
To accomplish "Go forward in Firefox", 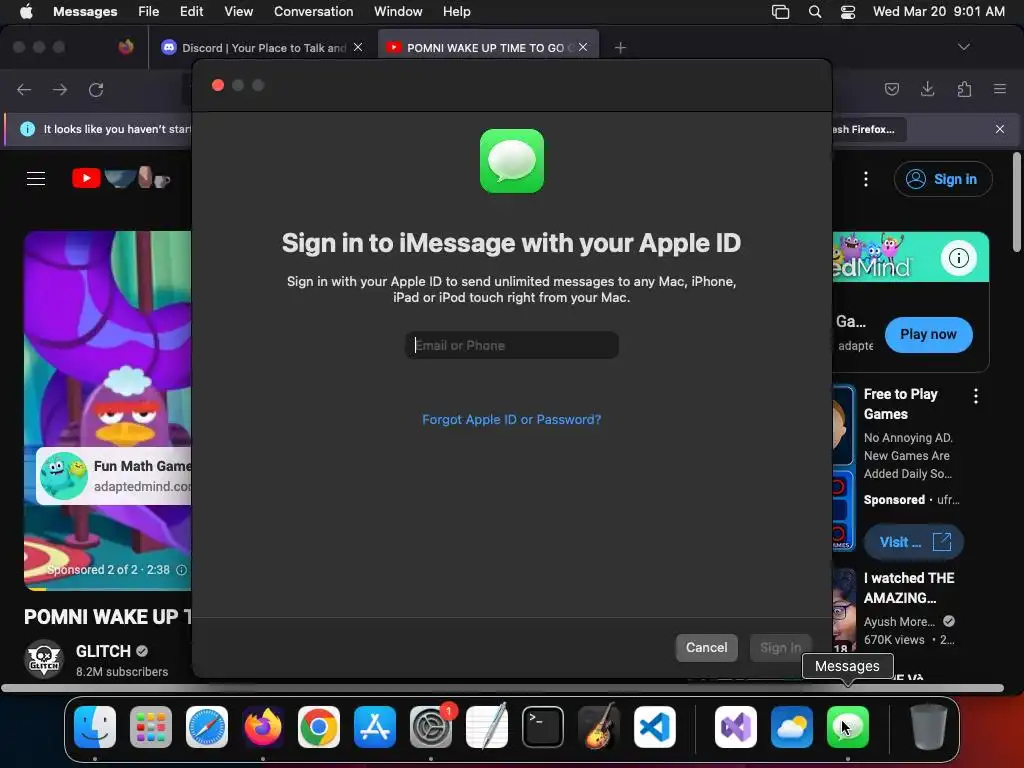I will pyautogui.click(x=60, y=89).
